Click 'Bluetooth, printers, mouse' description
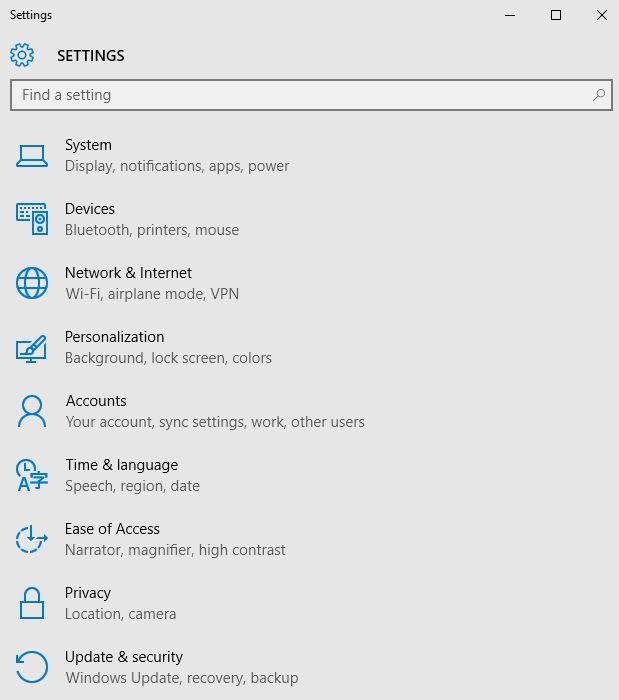This screenshot has height=700, width=619. coord(152,230)
